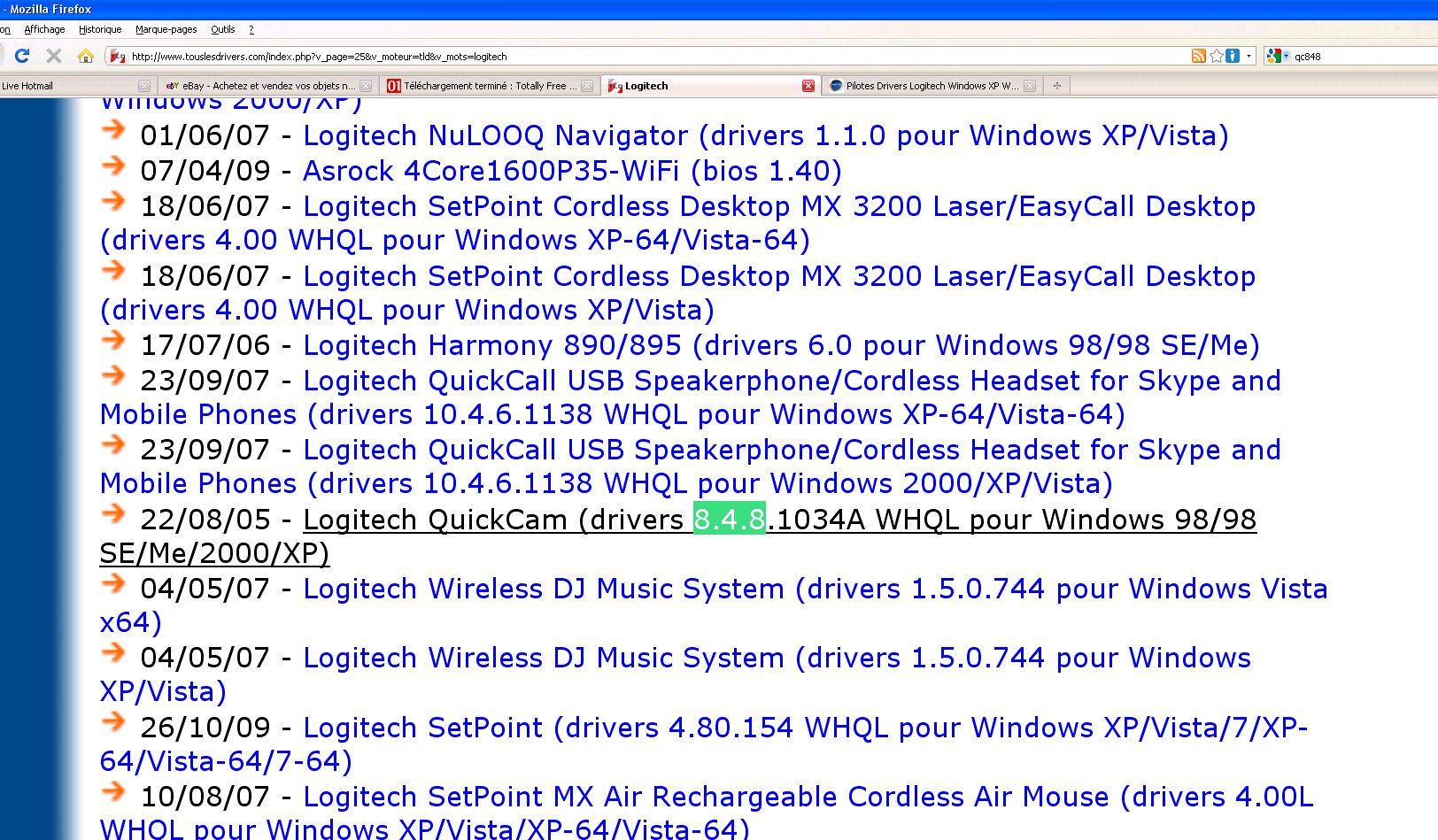Reload the current page
The width and height of the screenshot is (1438, 840).
click(x=21, y=55)
